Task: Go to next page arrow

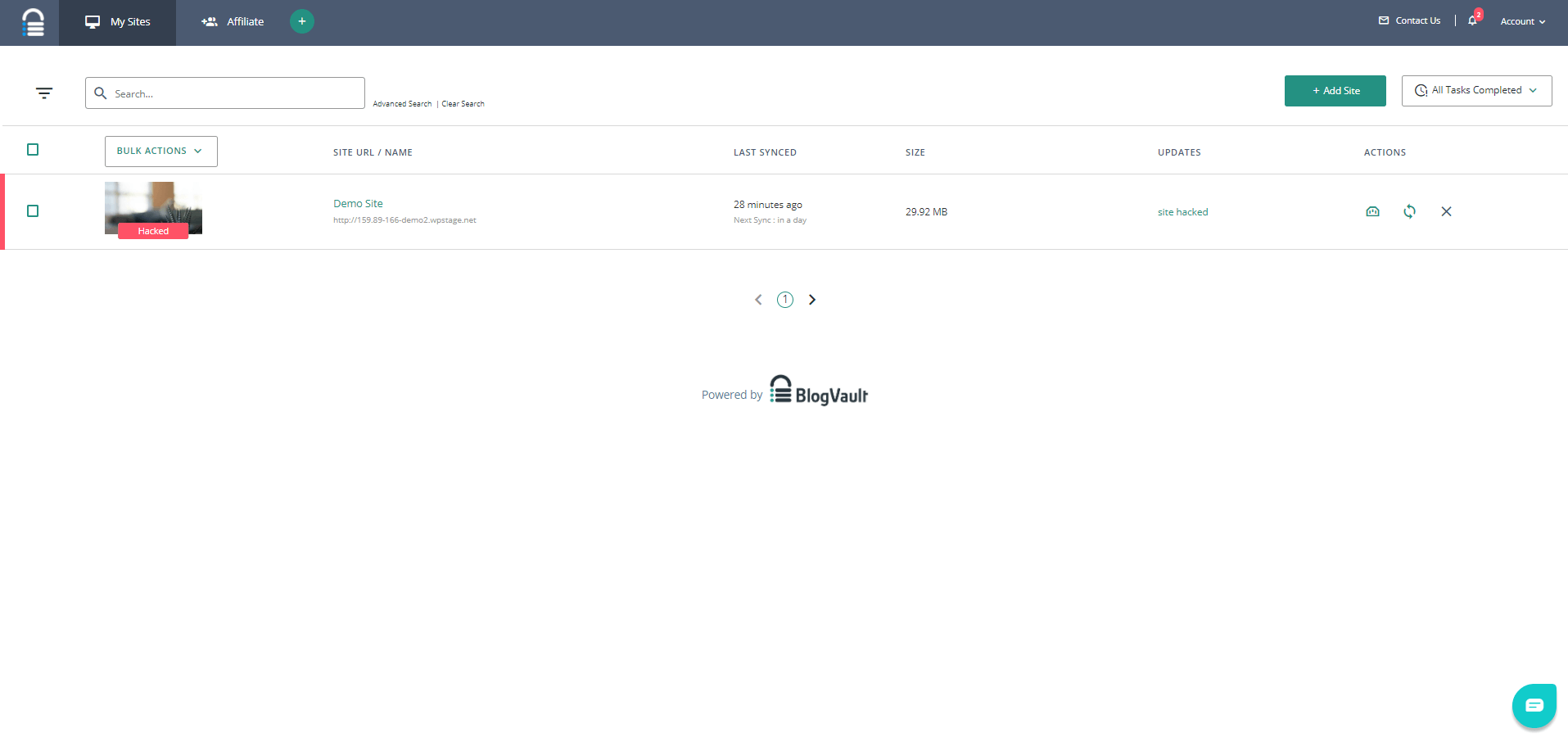Action: point(812,300)
